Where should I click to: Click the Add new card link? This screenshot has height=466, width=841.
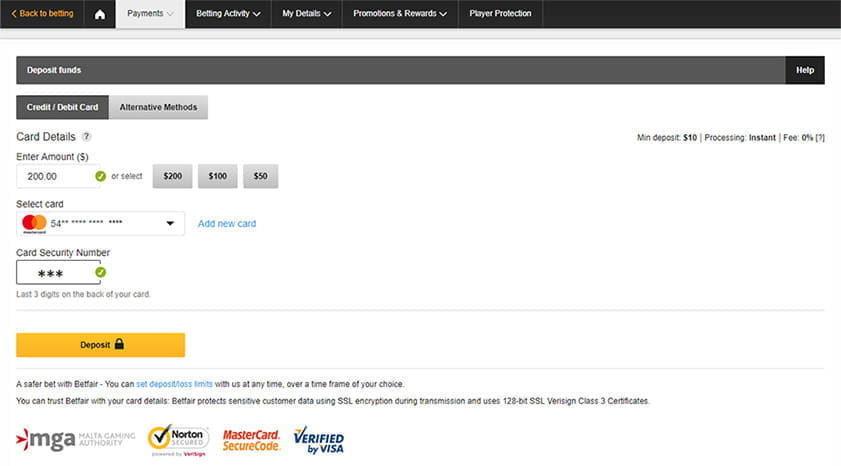227,224
